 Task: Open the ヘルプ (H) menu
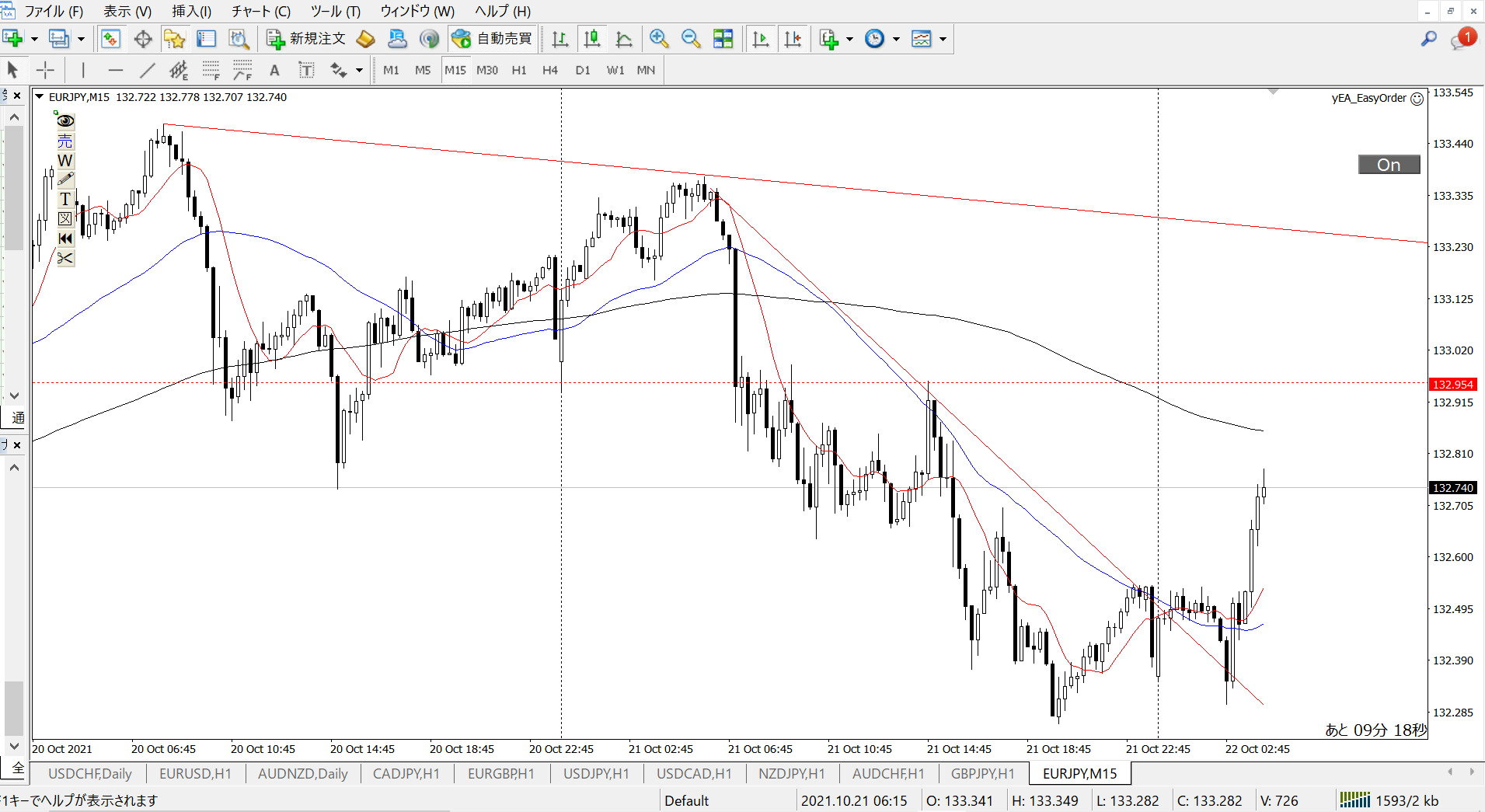coord(503,11)
